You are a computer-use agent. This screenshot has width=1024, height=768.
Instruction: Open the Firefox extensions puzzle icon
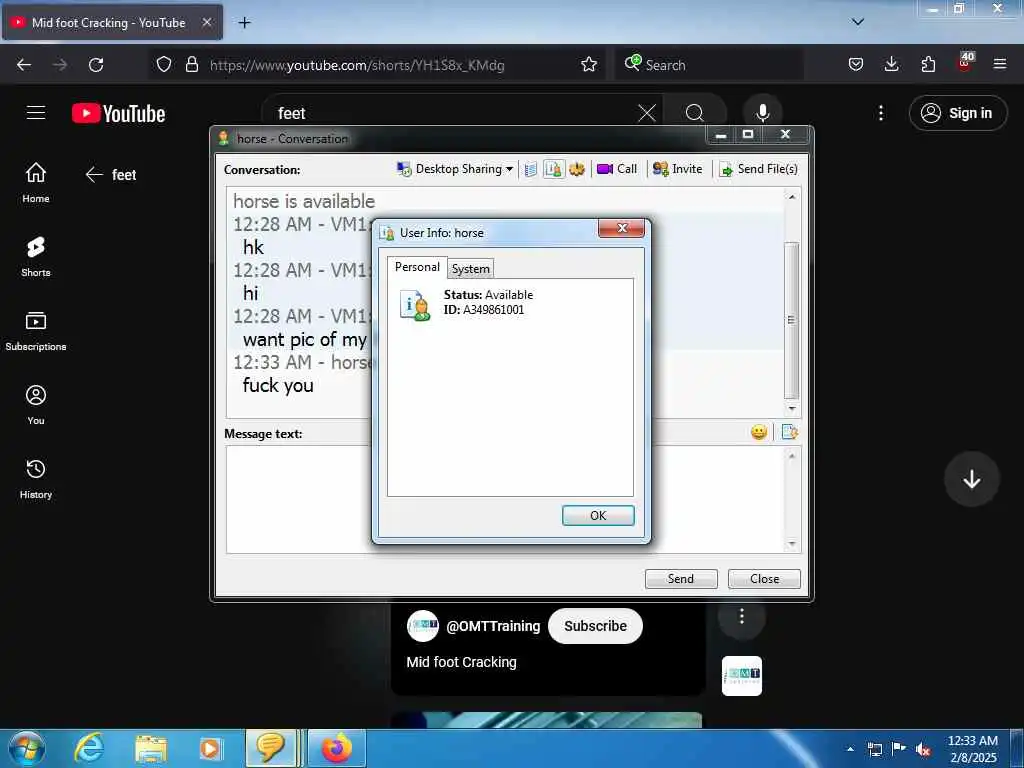[x=928, y=64]
